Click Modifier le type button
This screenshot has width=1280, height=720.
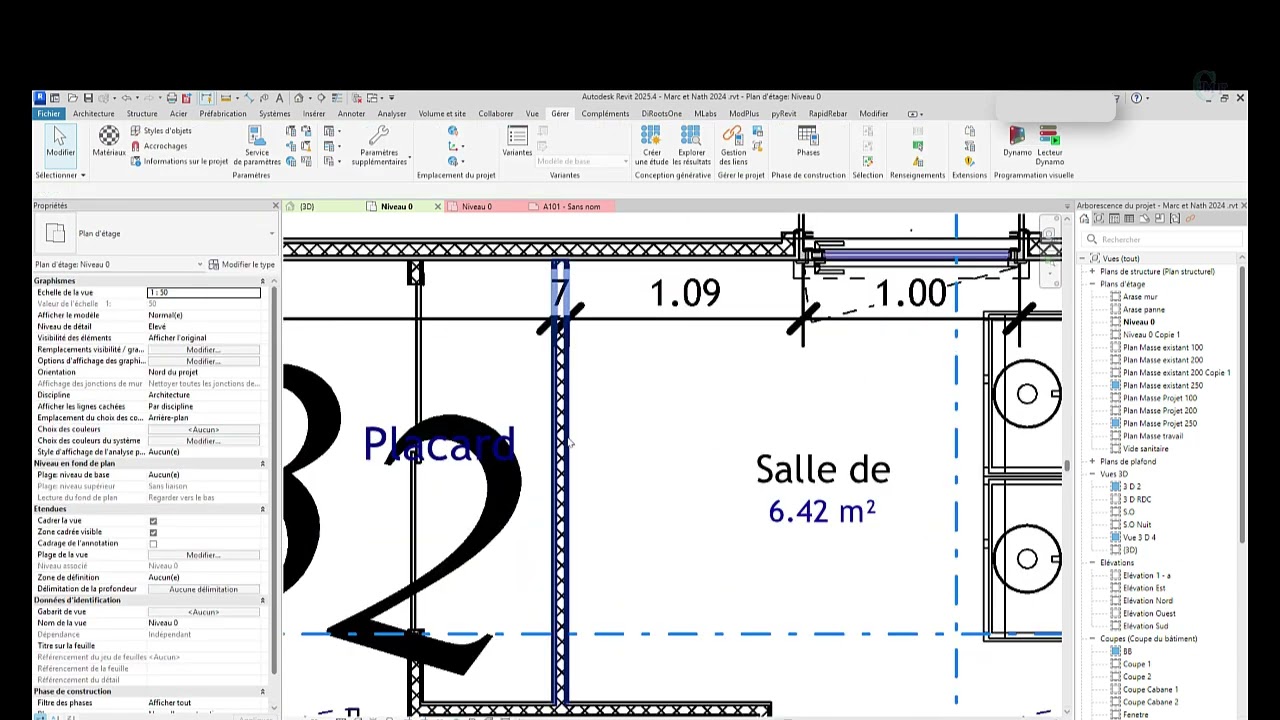[x=241, y=265]
